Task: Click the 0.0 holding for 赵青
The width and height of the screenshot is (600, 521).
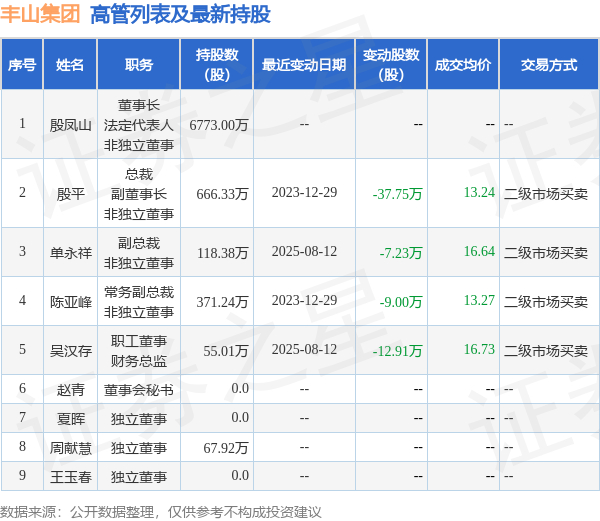Action: (240, 388)
